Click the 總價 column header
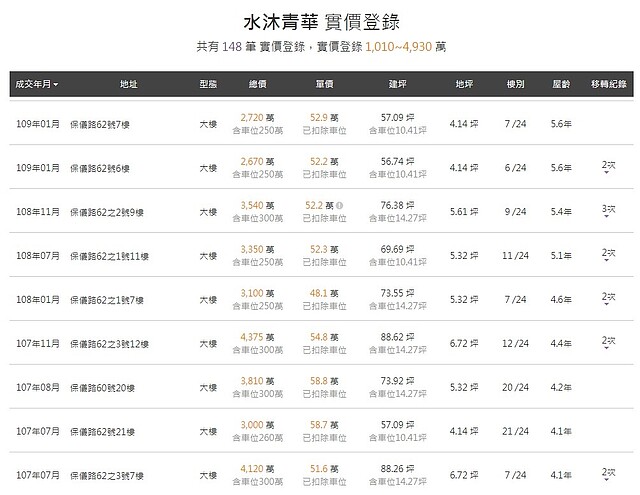640x495 pixels. click(x=258, y=84)
